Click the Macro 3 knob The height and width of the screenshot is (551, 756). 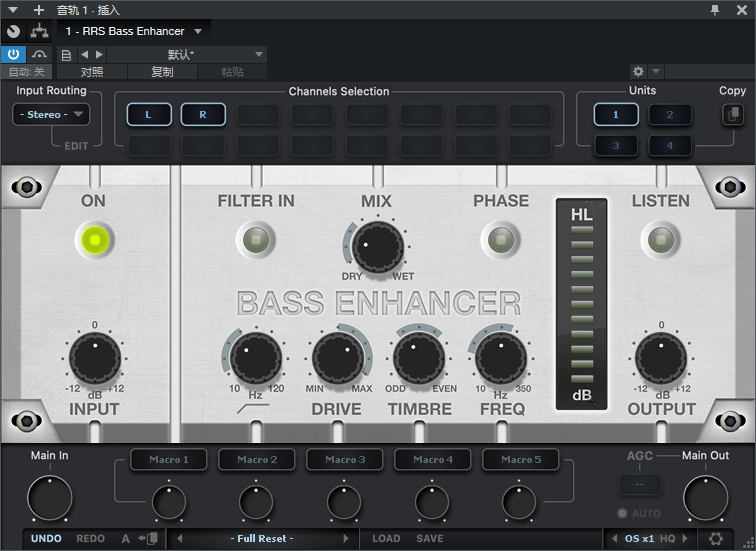point(344,502)
